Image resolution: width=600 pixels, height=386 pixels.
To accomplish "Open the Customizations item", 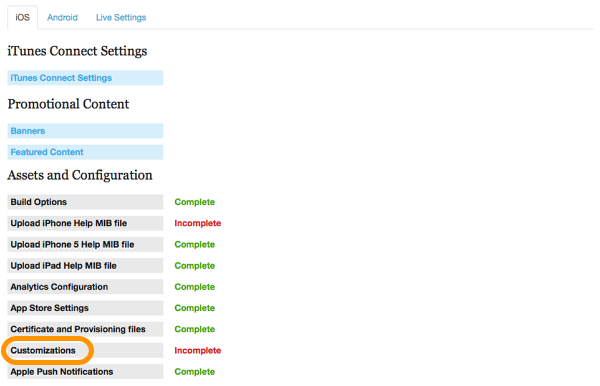I will click(x=85, y=350).
